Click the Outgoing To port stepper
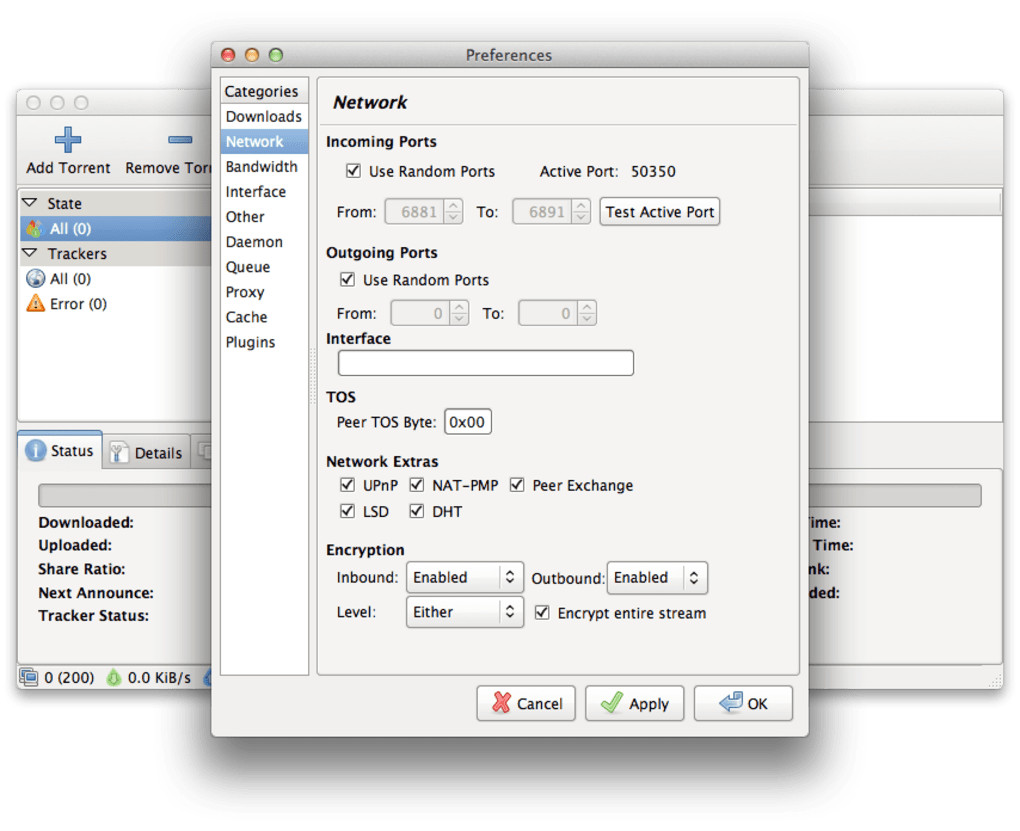Screen dimensions: 1020x831 pyautogui.click(x=587, y=313)
